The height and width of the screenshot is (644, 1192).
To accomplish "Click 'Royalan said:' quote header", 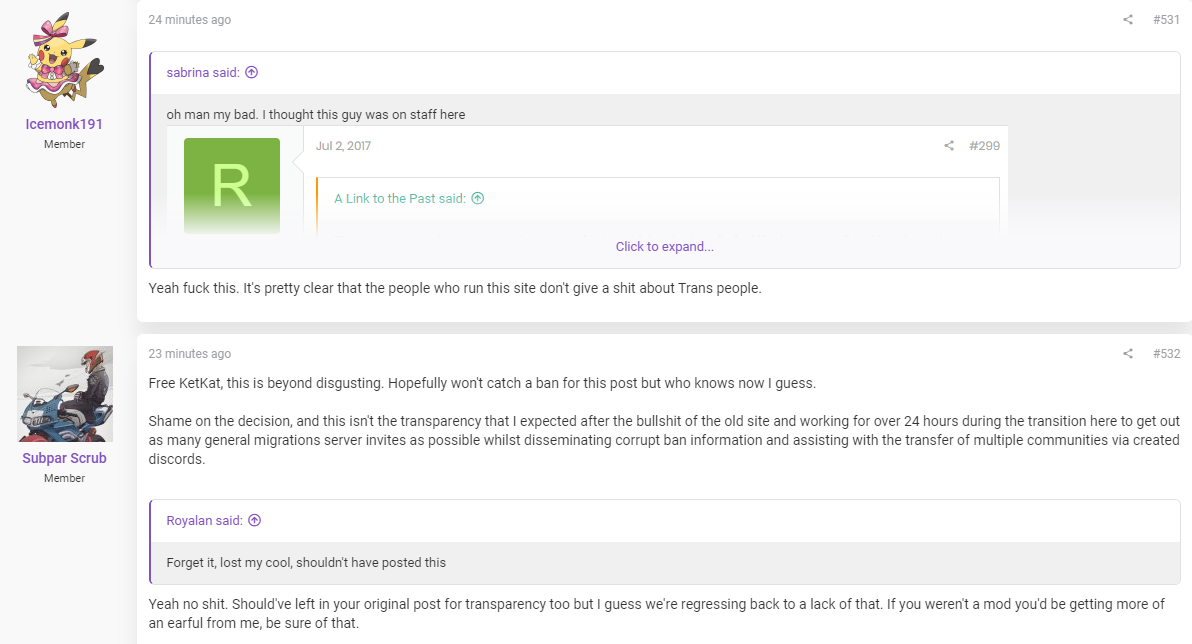I will [x=204, y=520].
